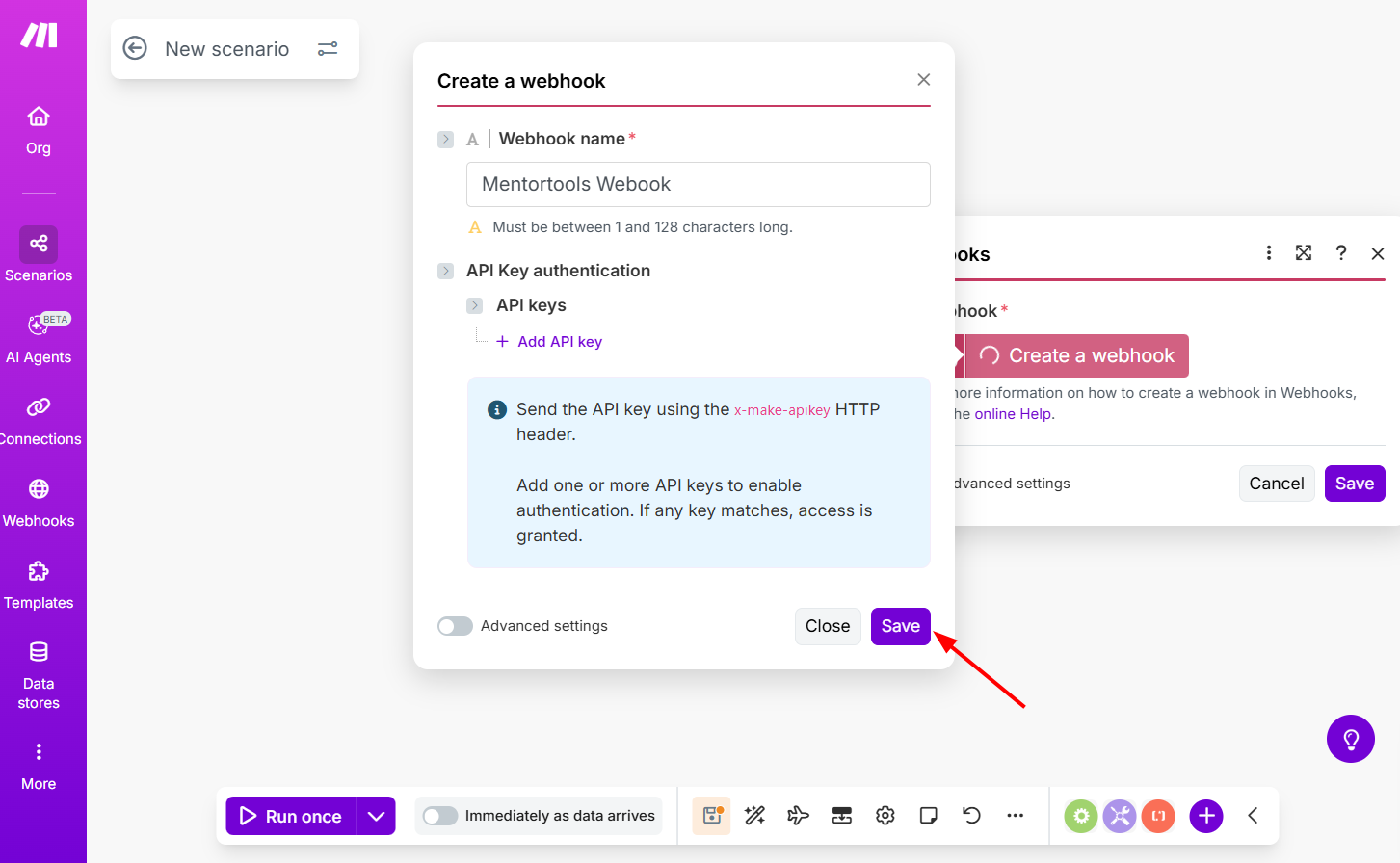Open the notes icon in toolbar

coord(929,816)
